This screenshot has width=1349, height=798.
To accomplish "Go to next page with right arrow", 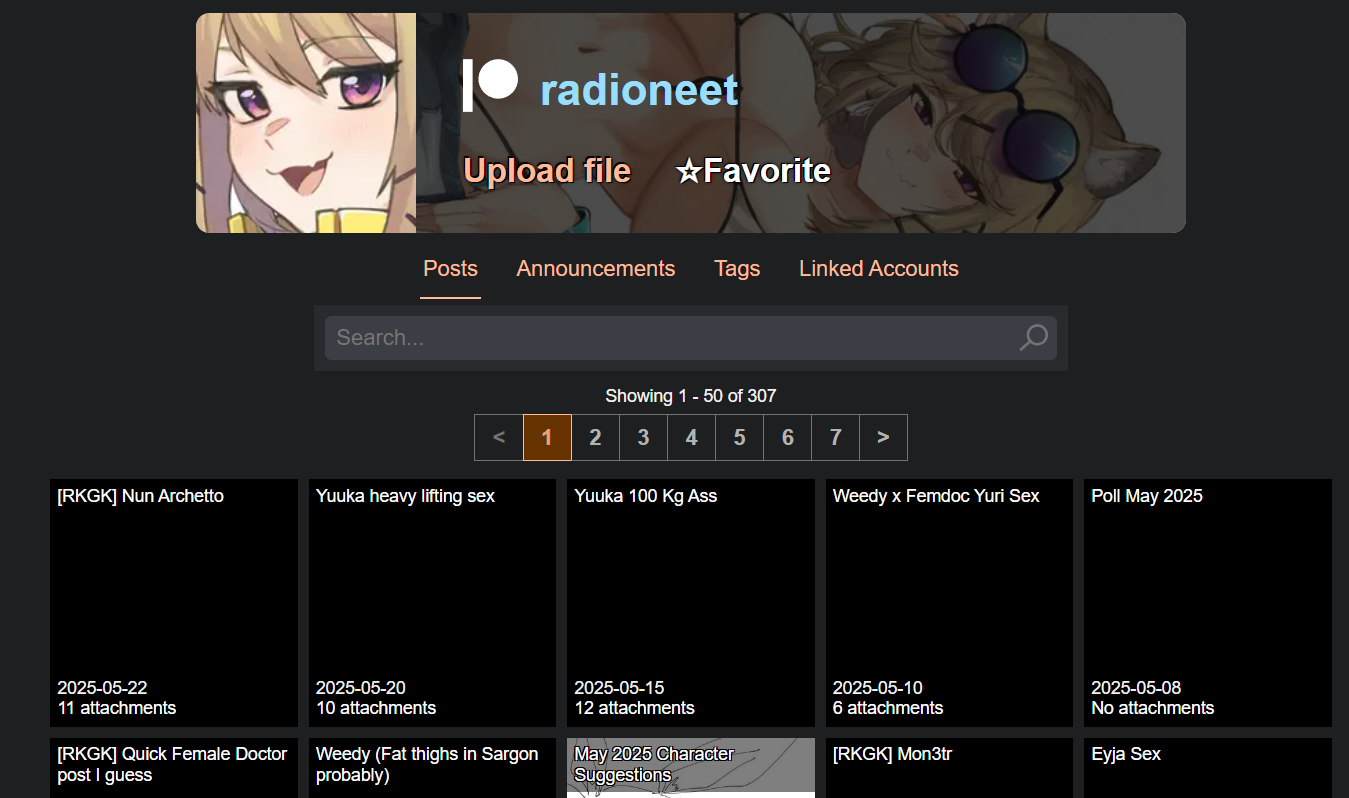I will (x=883, y=437).
